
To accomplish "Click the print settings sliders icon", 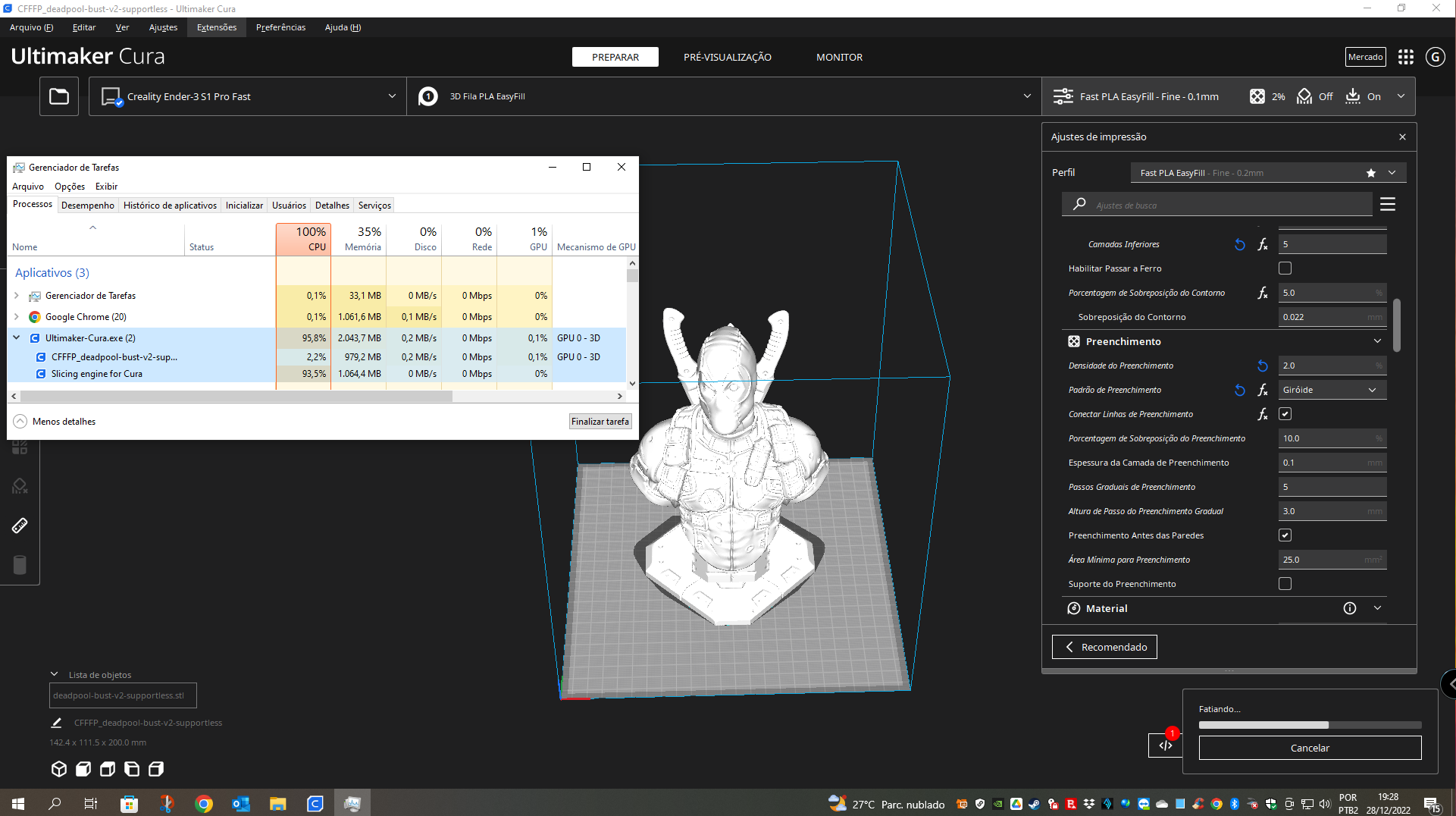I will pos(1063,96).
